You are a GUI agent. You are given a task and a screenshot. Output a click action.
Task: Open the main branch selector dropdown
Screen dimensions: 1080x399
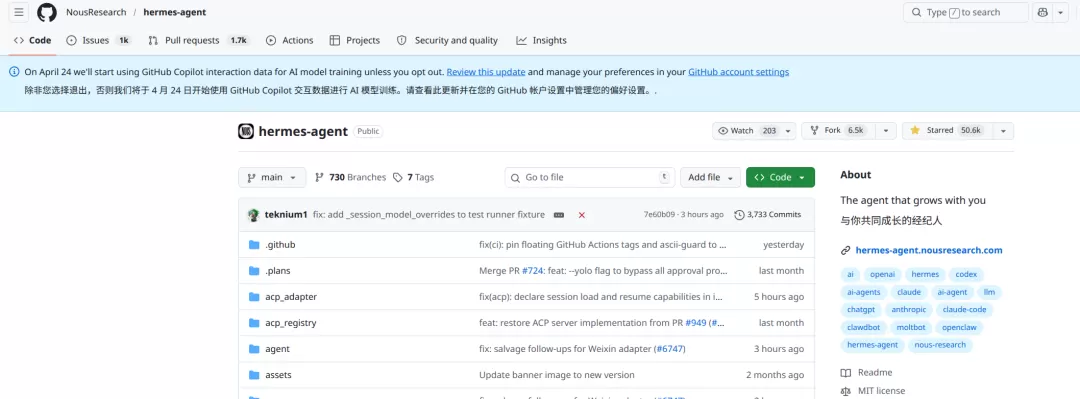coord(271,177)
